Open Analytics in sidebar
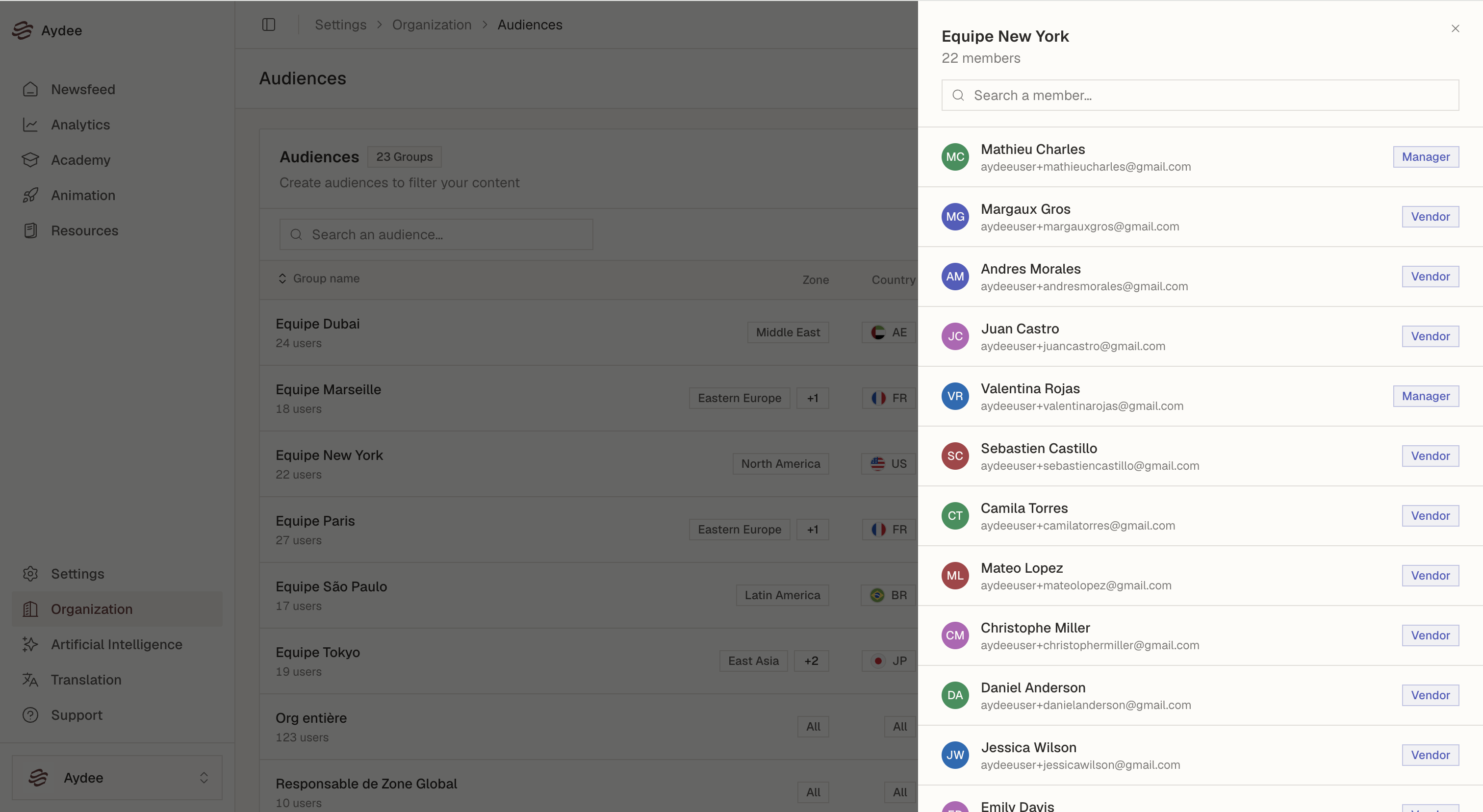 click(117, 125)
